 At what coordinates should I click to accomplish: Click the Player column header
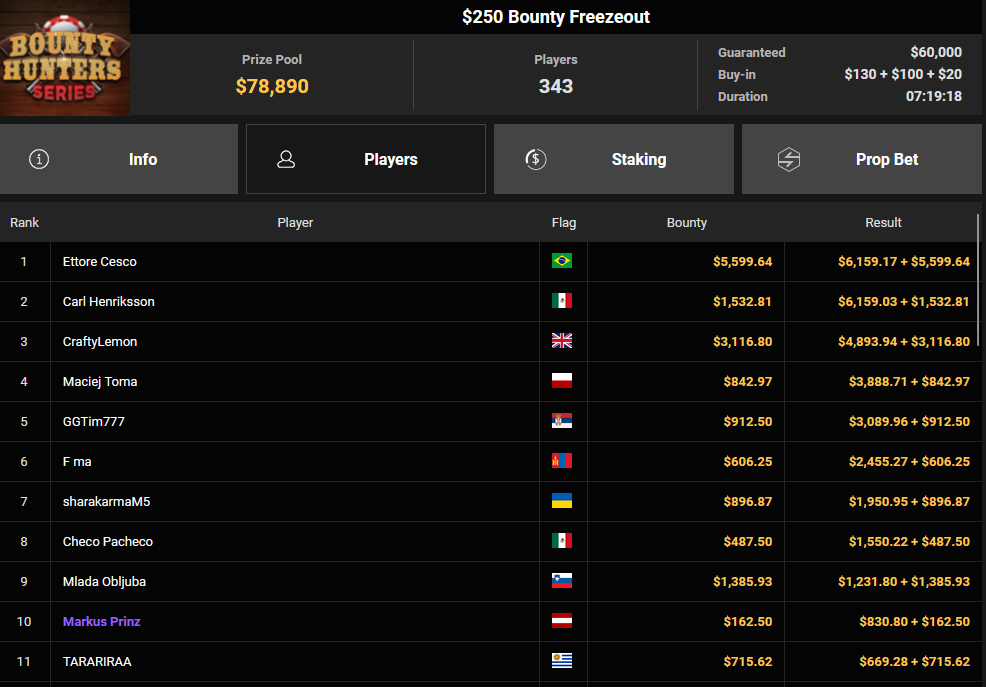pyautogui.click(x=295, y=223)
